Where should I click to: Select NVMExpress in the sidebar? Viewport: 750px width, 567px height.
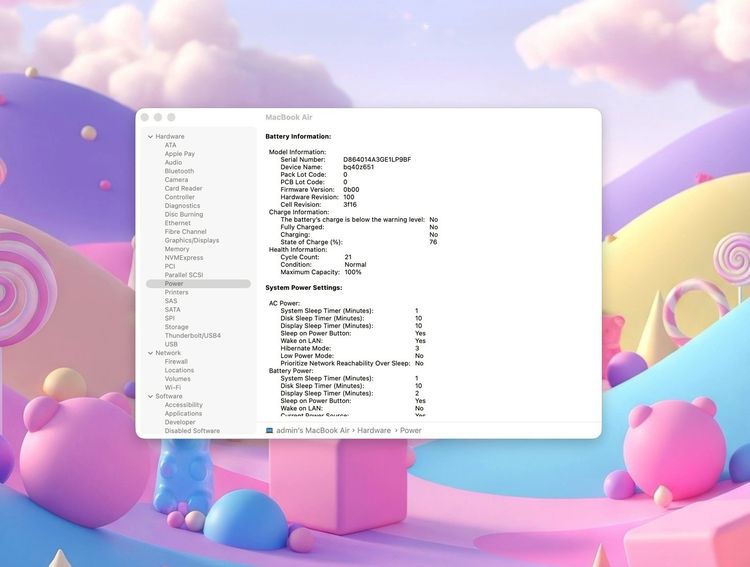pos(184,257)
